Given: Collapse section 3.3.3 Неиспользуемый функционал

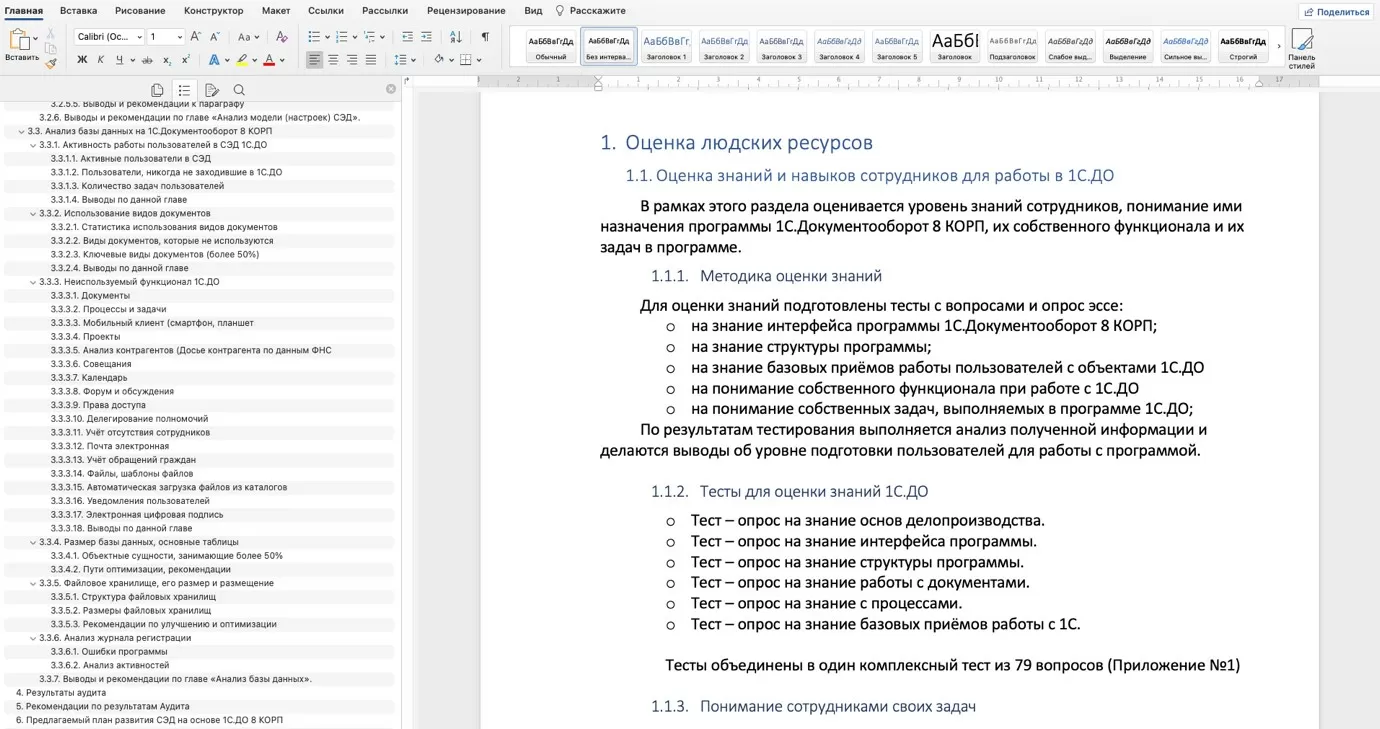Looking at the screenshot, I should (33, 282).
